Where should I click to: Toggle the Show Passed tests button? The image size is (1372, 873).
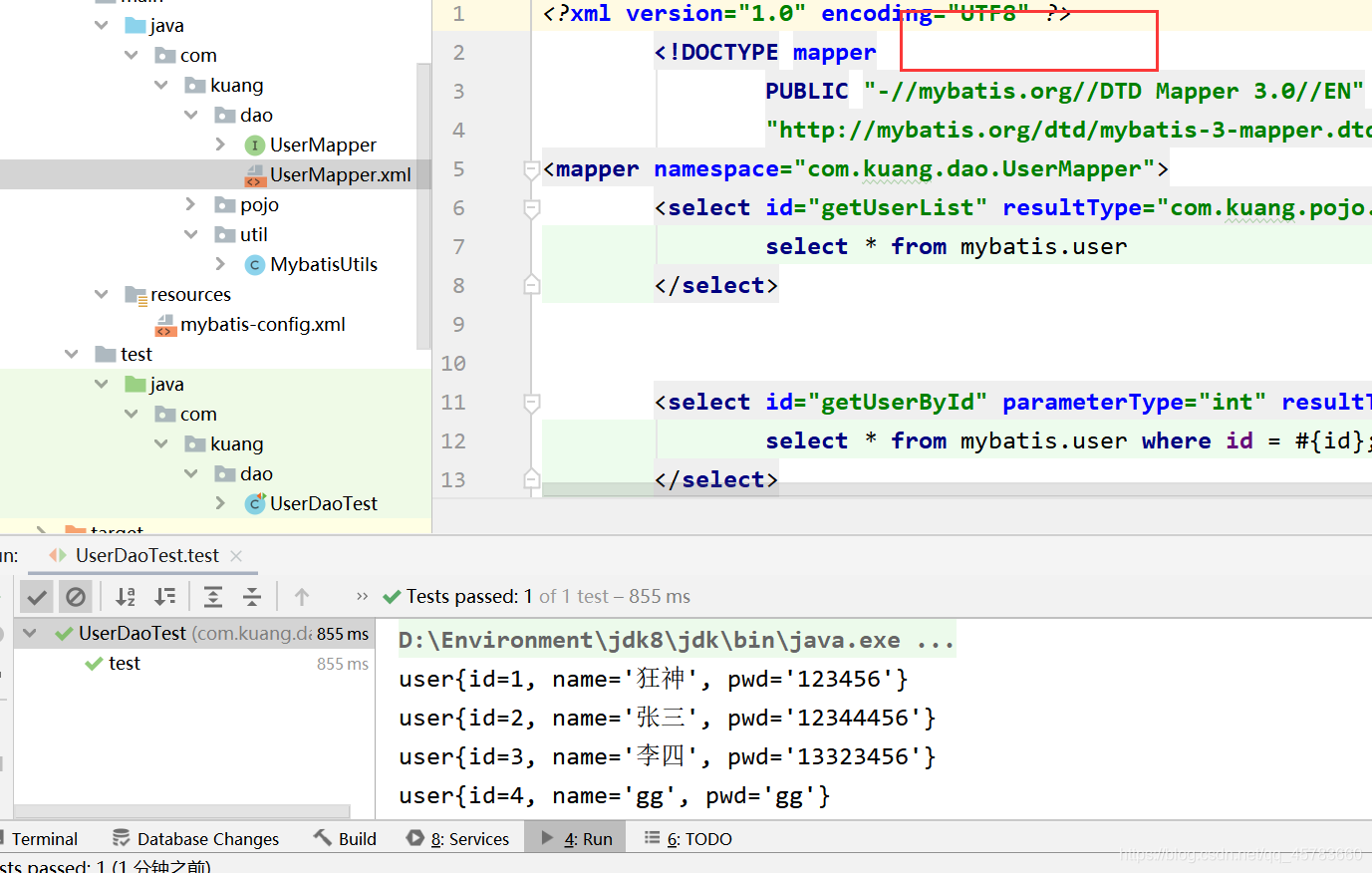click(37, 597)
